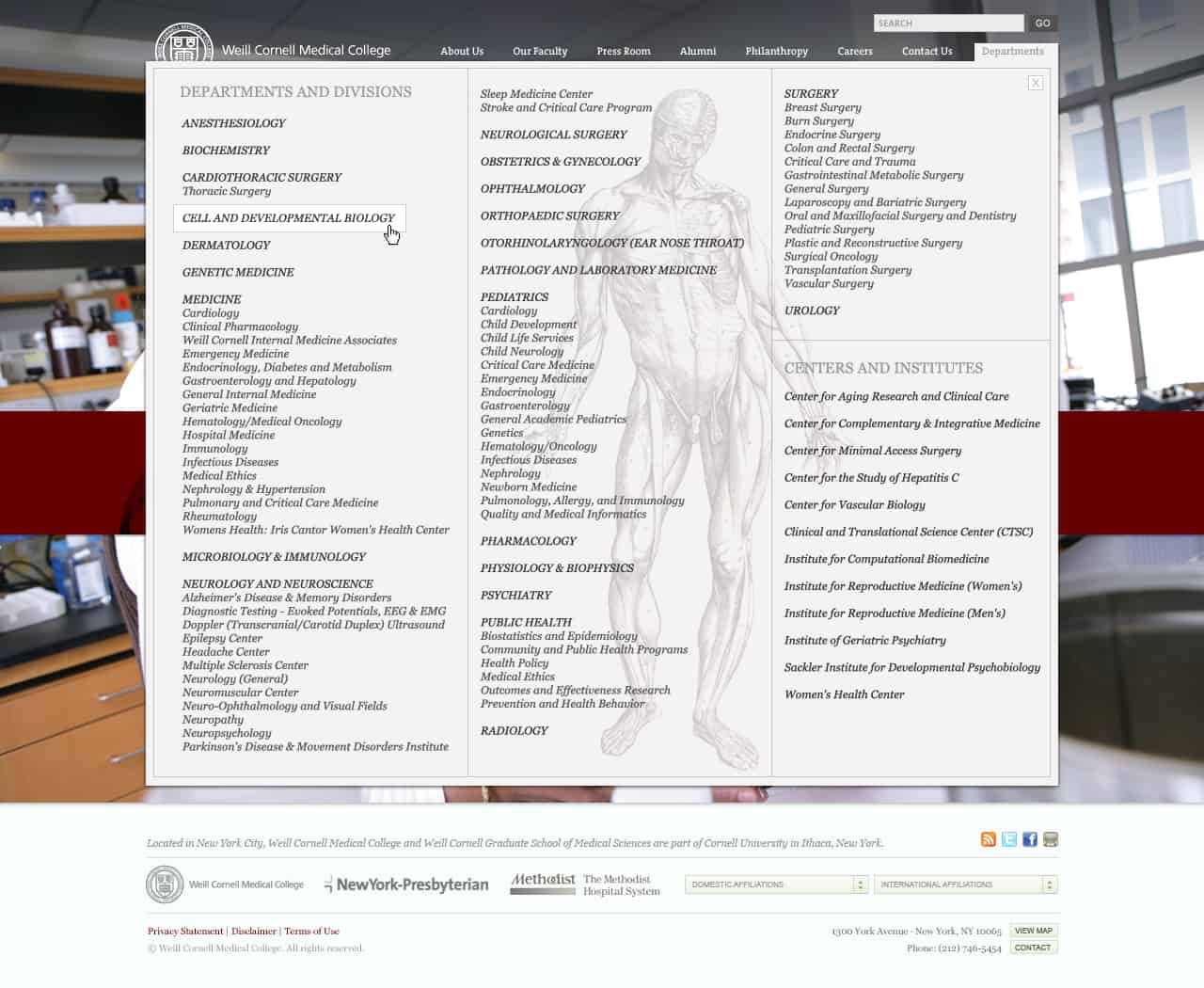Click the View Map button
This screenshot has height=988, width=1204.
[1034, 931]
